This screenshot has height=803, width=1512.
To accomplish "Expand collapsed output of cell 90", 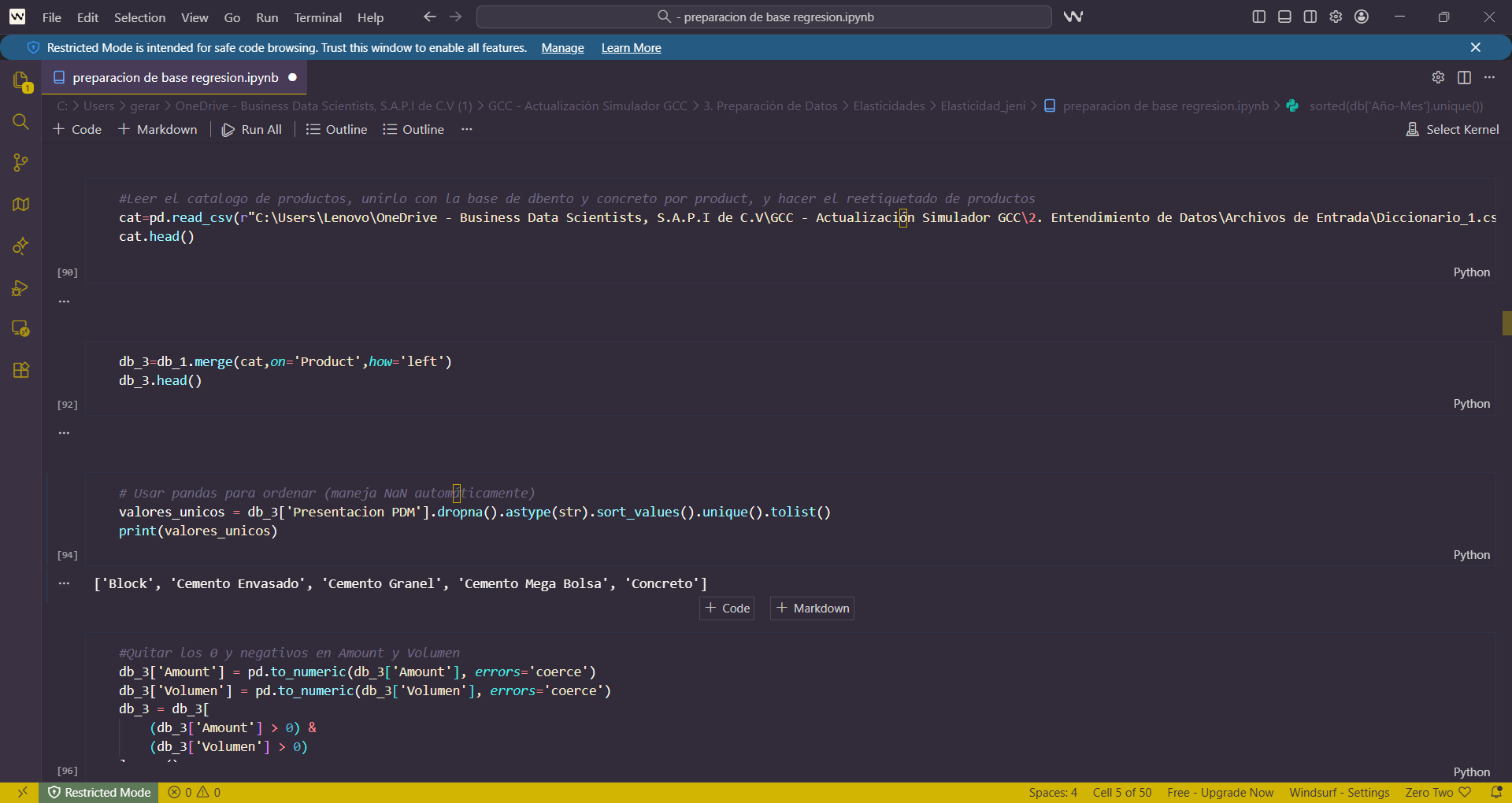I will point(65,302).
